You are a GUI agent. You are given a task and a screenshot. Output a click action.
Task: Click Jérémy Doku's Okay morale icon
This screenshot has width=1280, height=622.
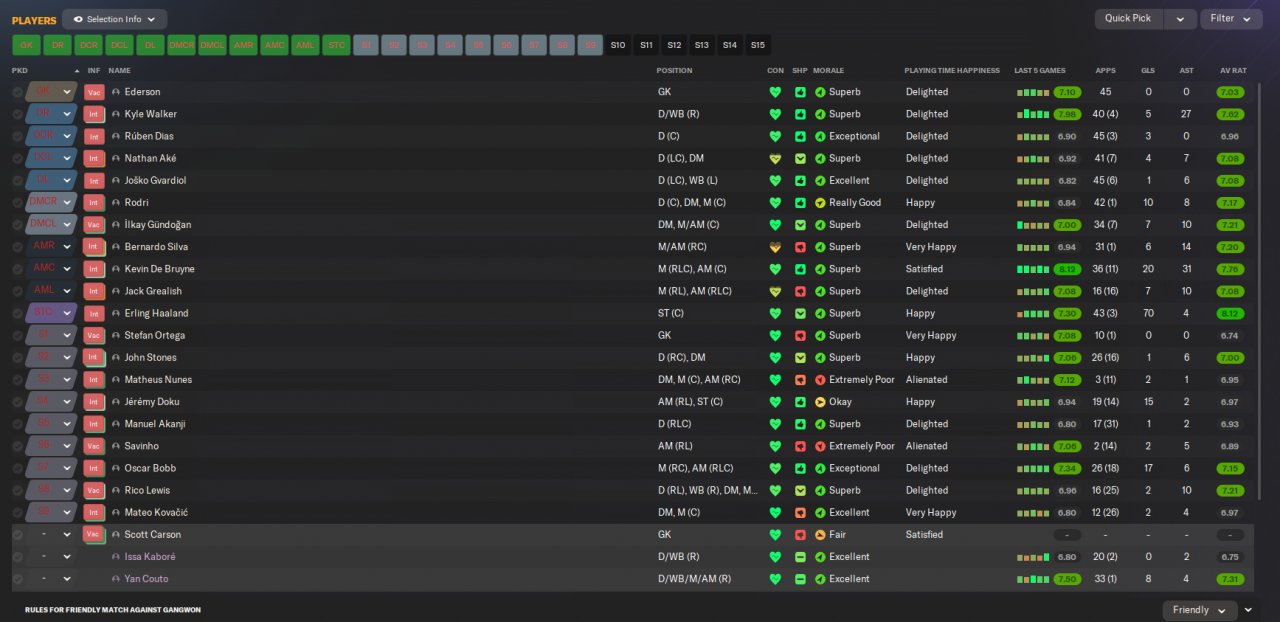coord(820,402)
